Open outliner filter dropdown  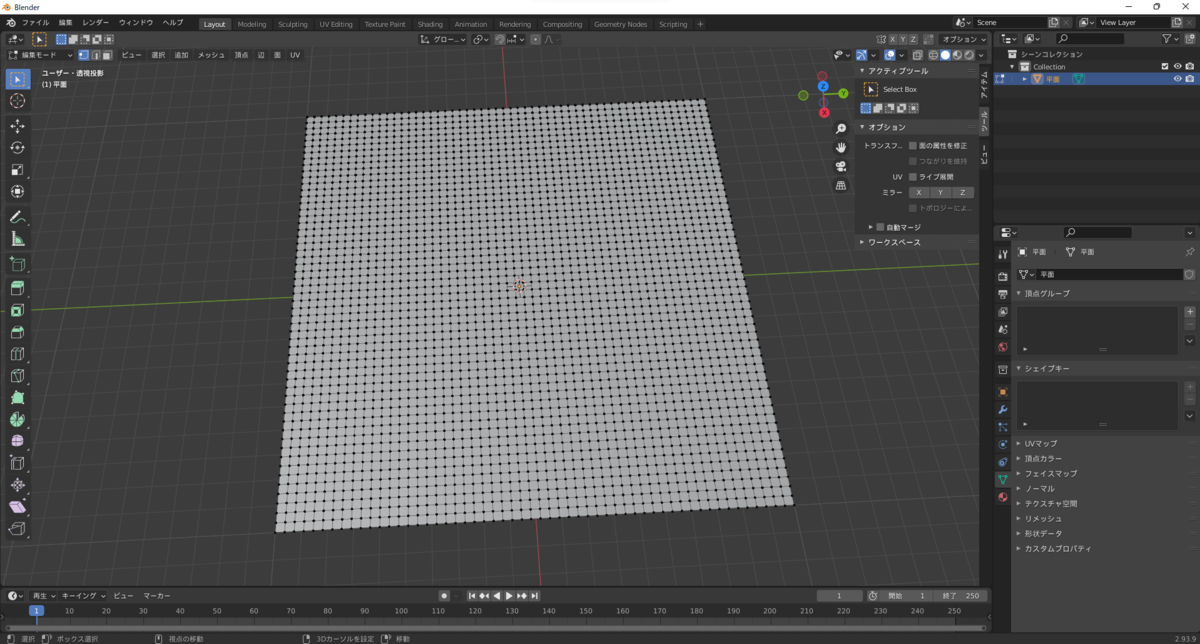pyautogui.click(x=1171, y=39)
